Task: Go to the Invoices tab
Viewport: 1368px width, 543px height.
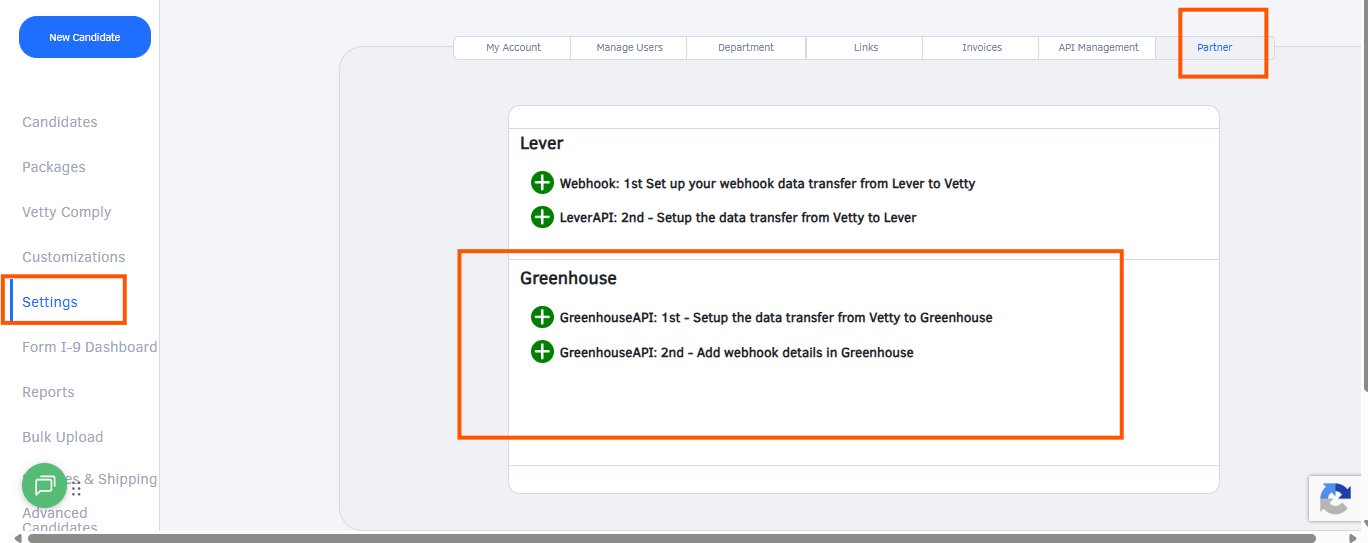Action: 982,47
